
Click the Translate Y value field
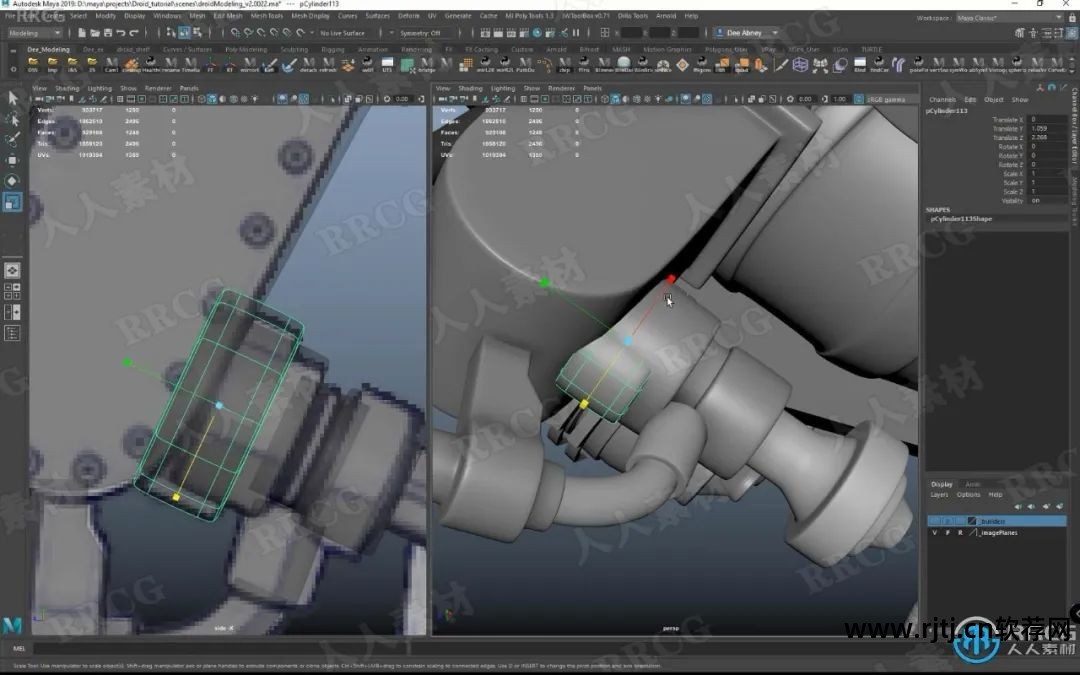[1046, 129]
